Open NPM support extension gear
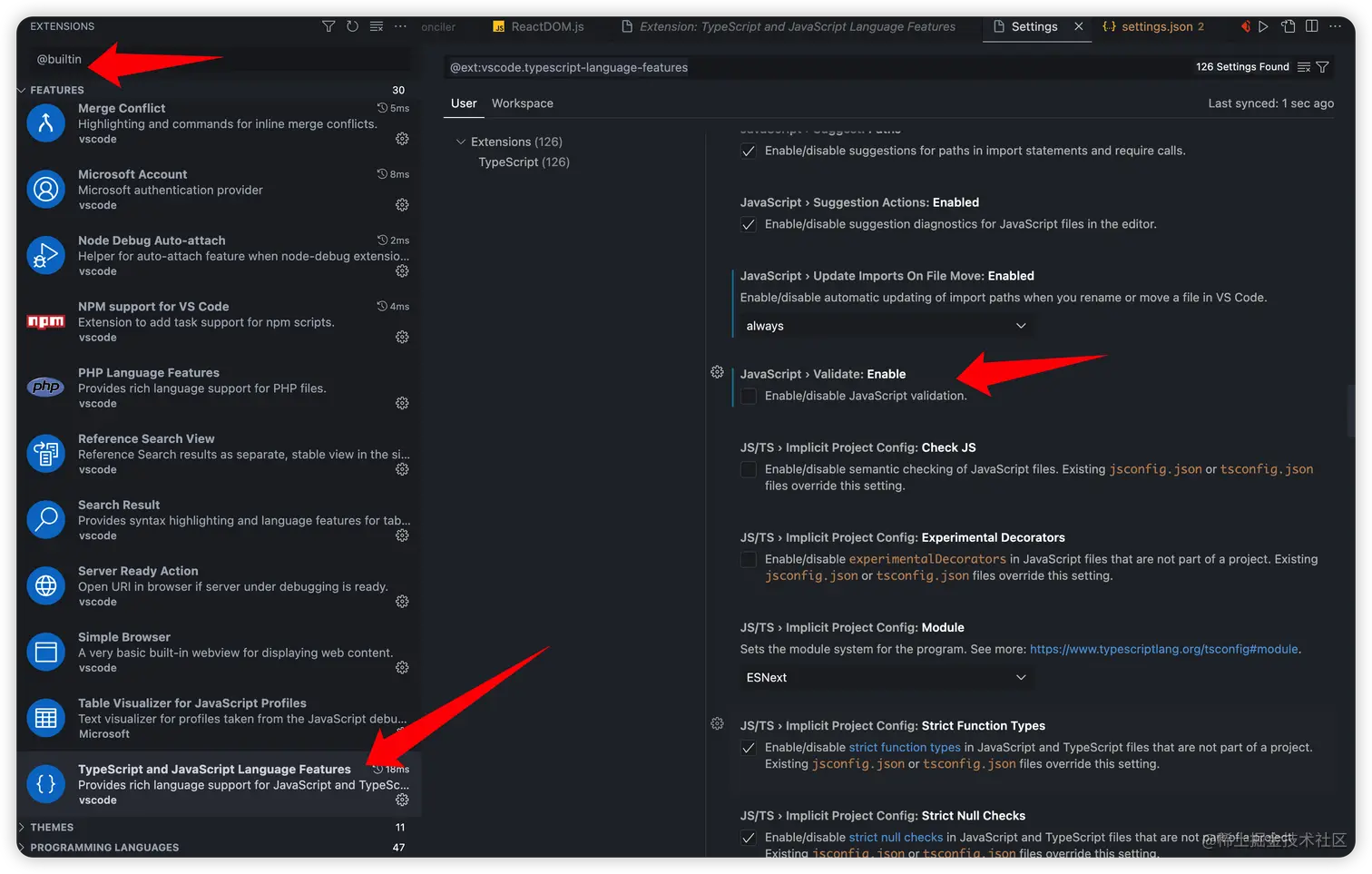Screen dimensions: 1372x874 402,337
